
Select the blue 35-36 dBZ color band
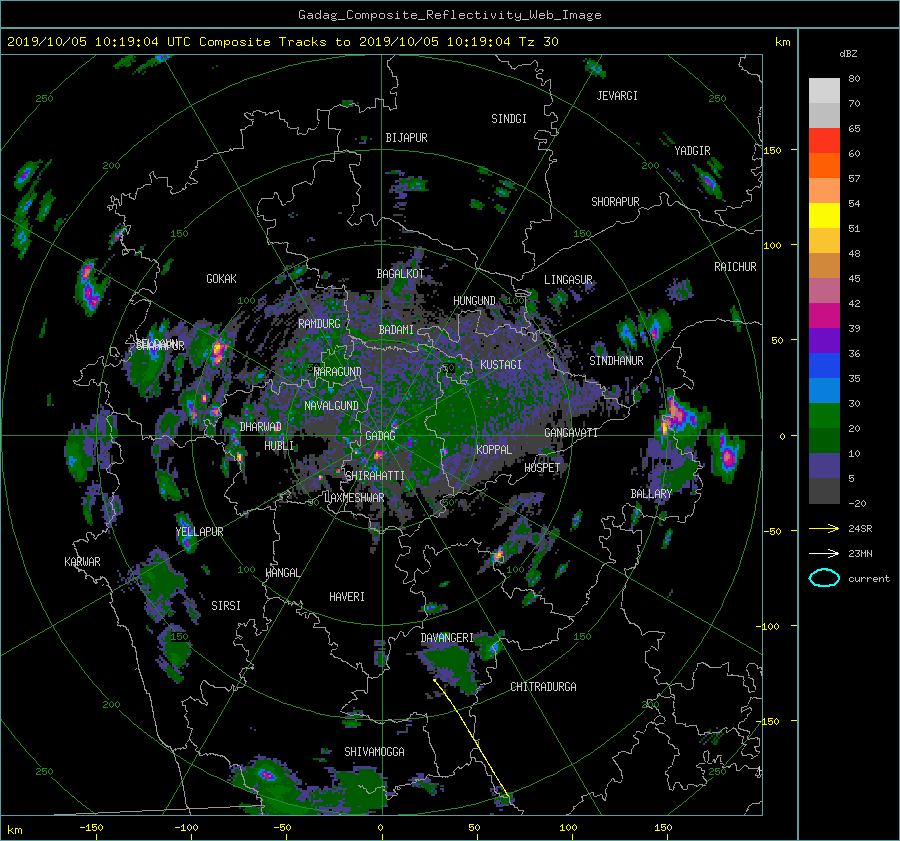(x=824, y=366)
